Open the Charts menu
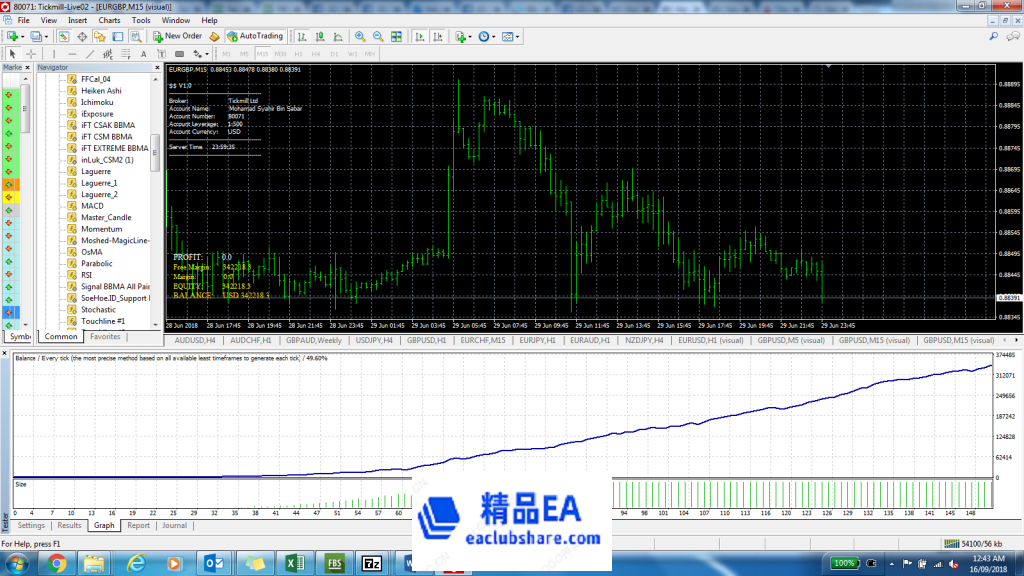 [x=109, y=20]
